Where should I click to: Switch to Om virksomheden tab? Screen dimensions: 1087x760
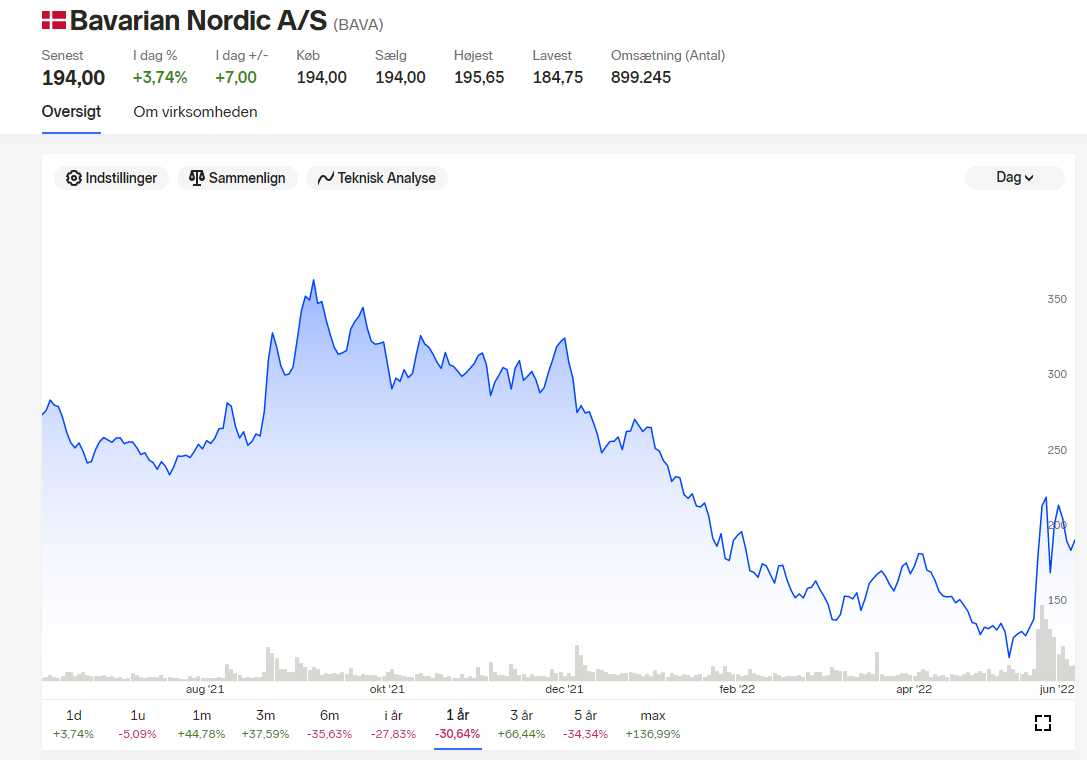(195, 112)
